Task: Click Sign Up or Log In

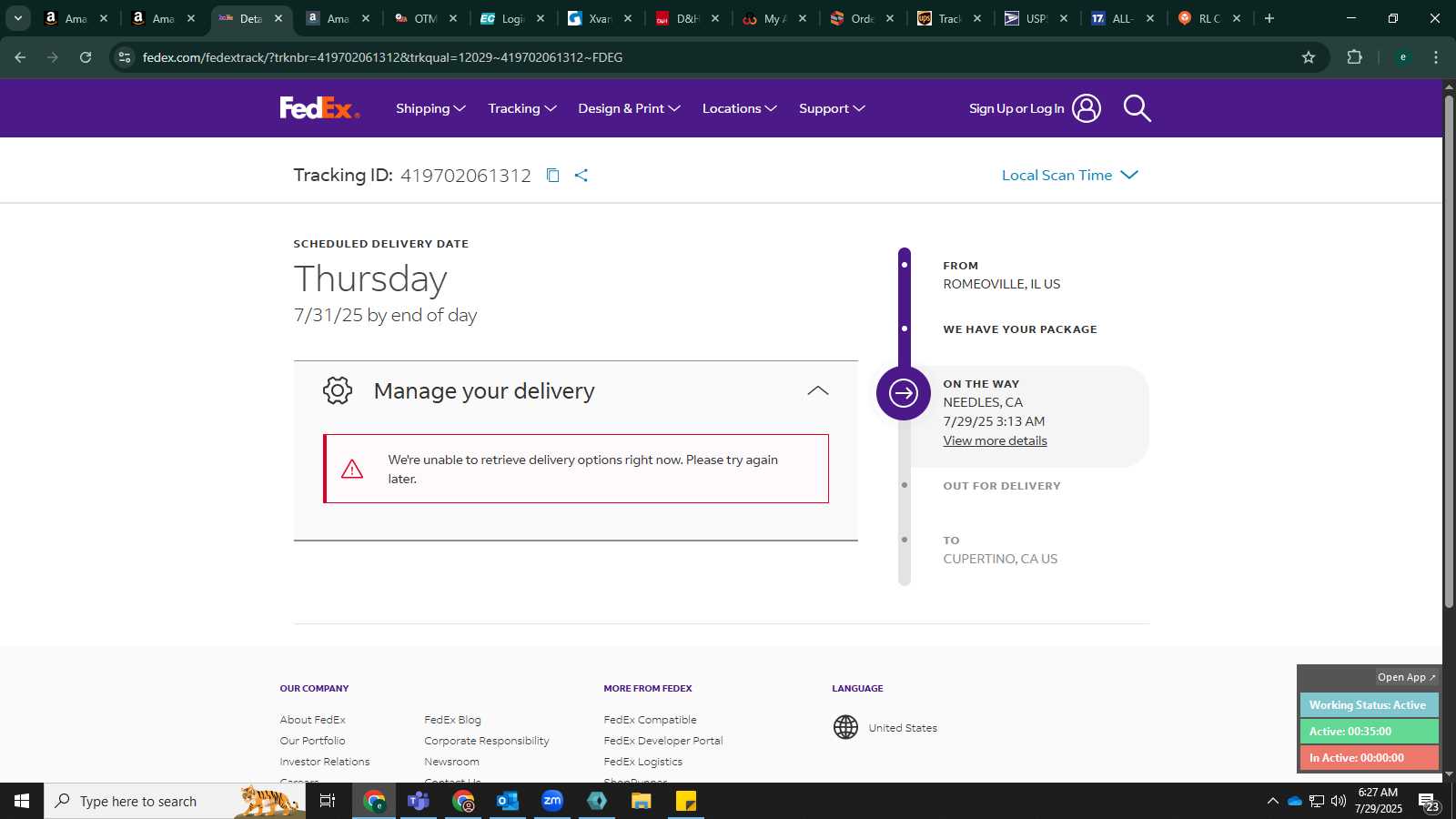Action: point(1016,108)
